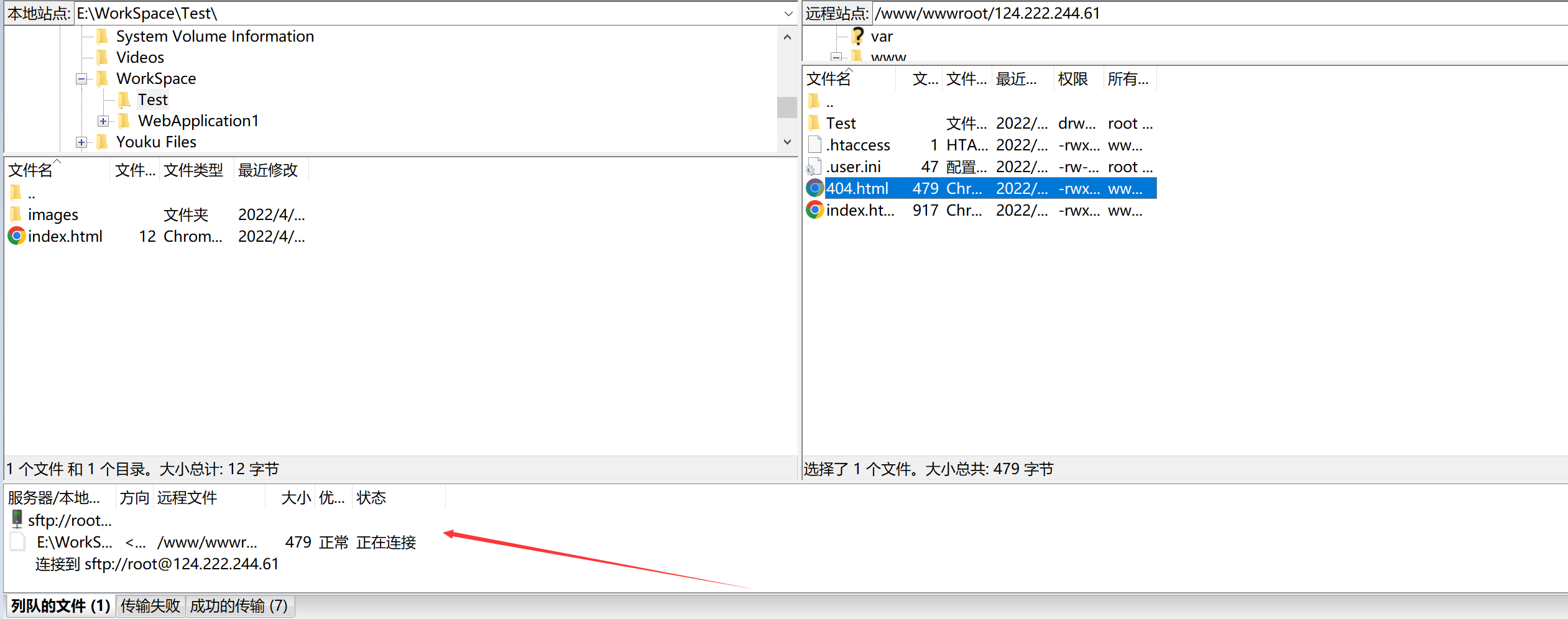1568x619 pixels.
Task: Click the Chrome icon of local index.html
Action: pyautogui.click(x=17, y=236)
